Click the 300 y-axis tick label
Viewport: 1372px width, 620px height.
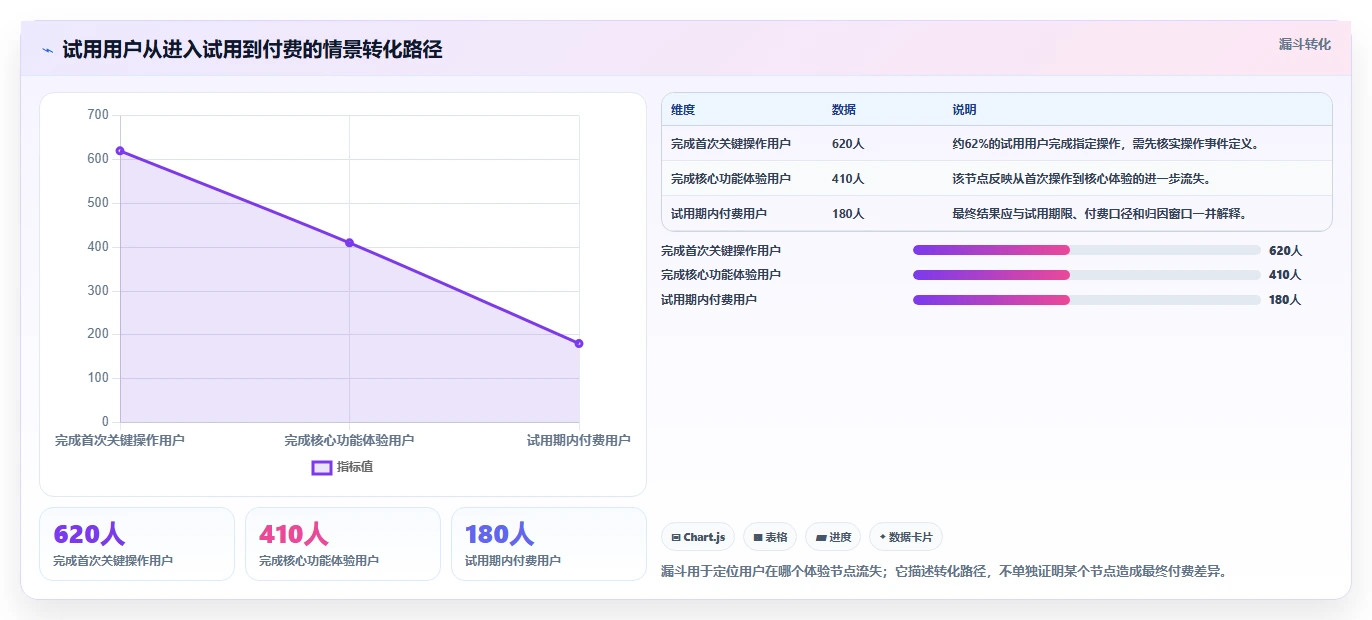(98, 291)
